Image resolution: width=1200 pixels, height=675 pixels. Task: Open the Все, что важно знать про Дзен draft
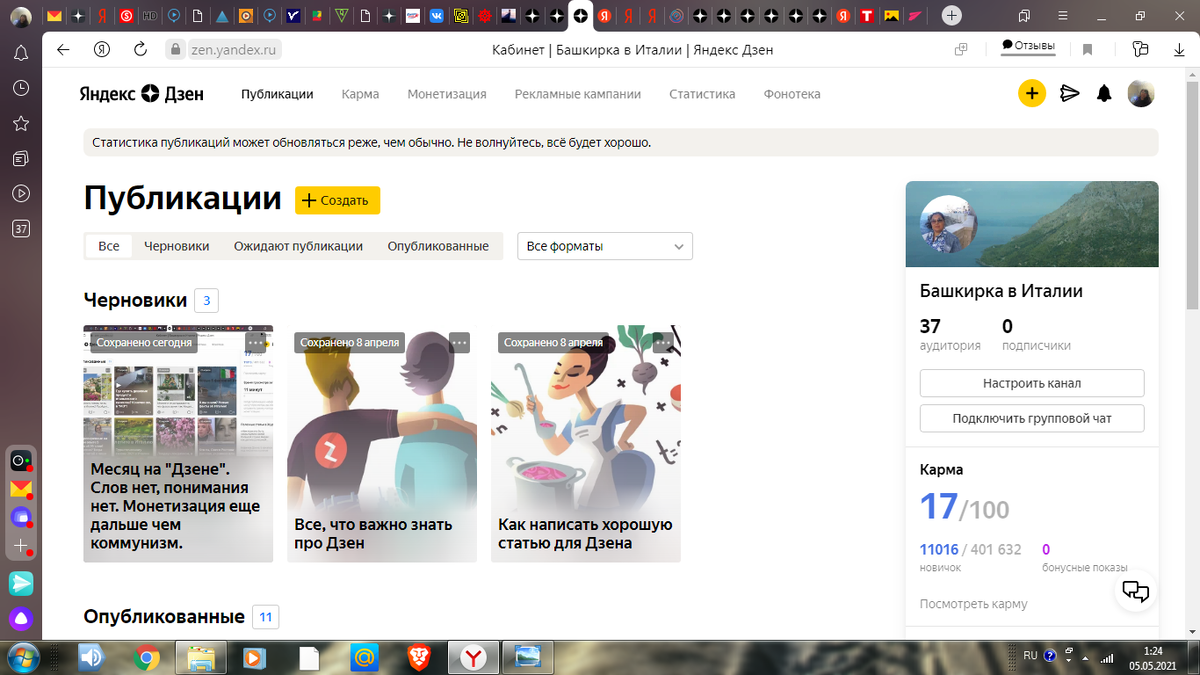coord(382,443)
